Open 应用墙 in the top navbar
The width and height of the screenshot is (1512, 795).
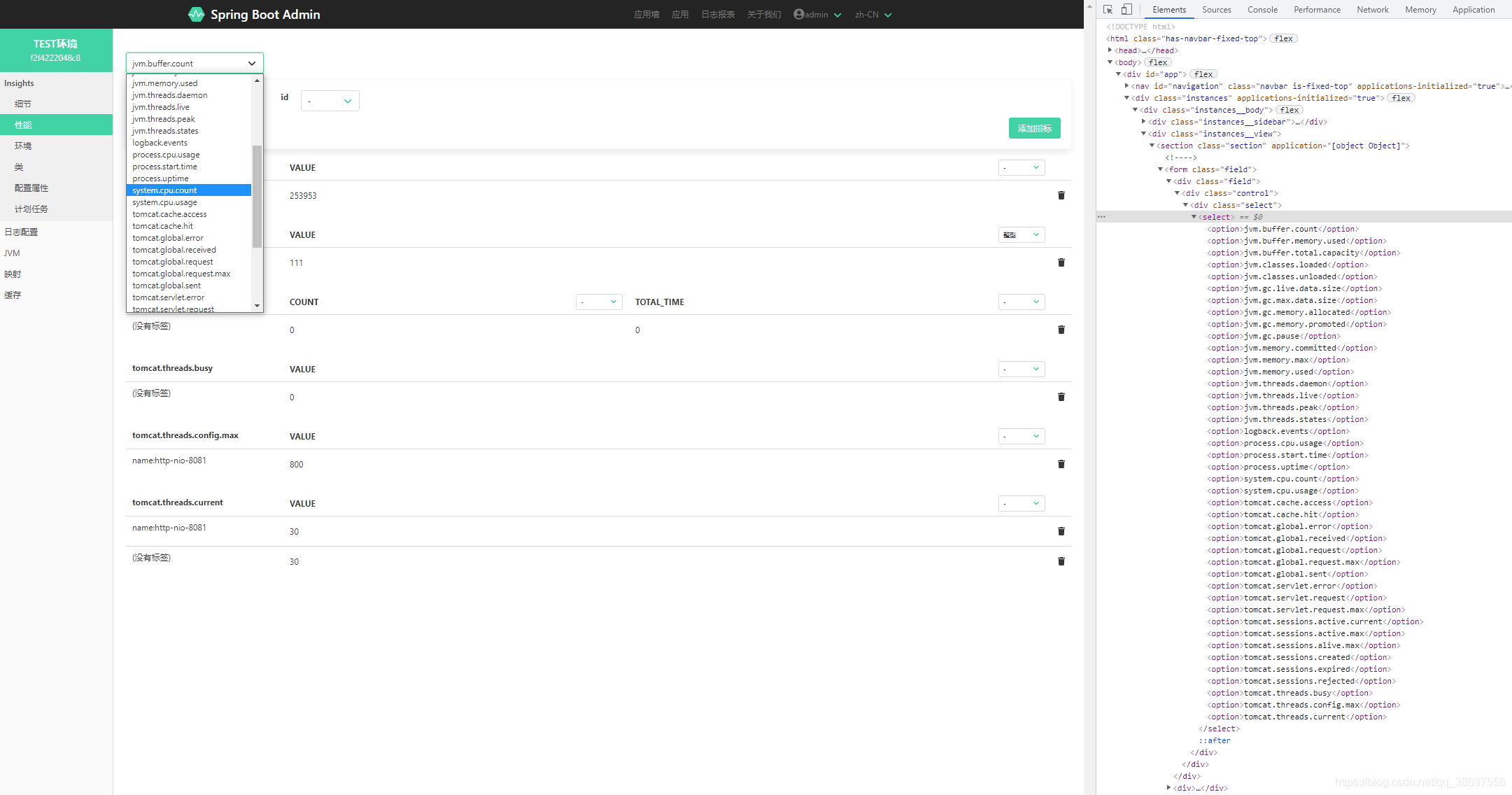[x=647, y=14]
